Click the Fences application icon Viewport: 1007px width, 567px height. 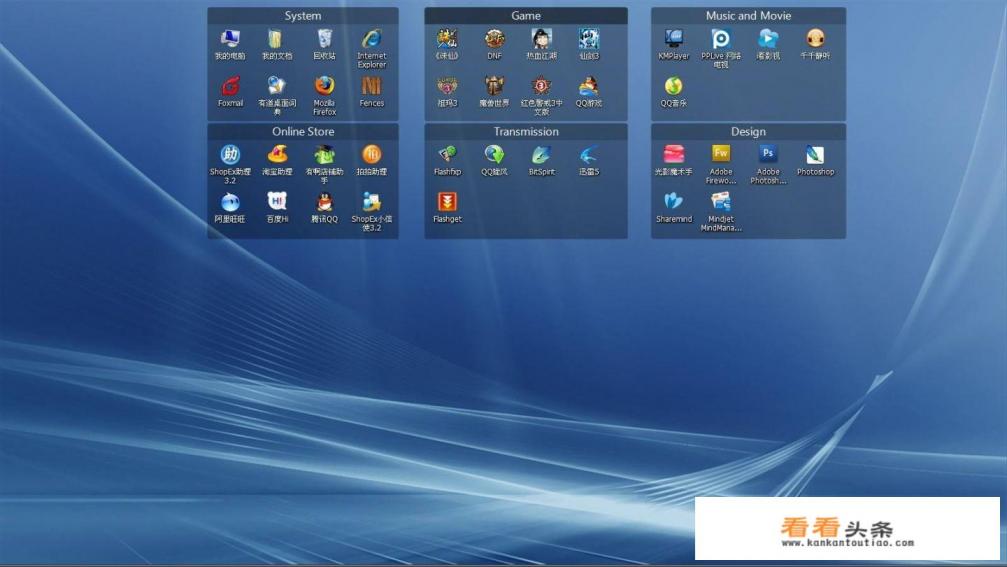tap(372, 87)
